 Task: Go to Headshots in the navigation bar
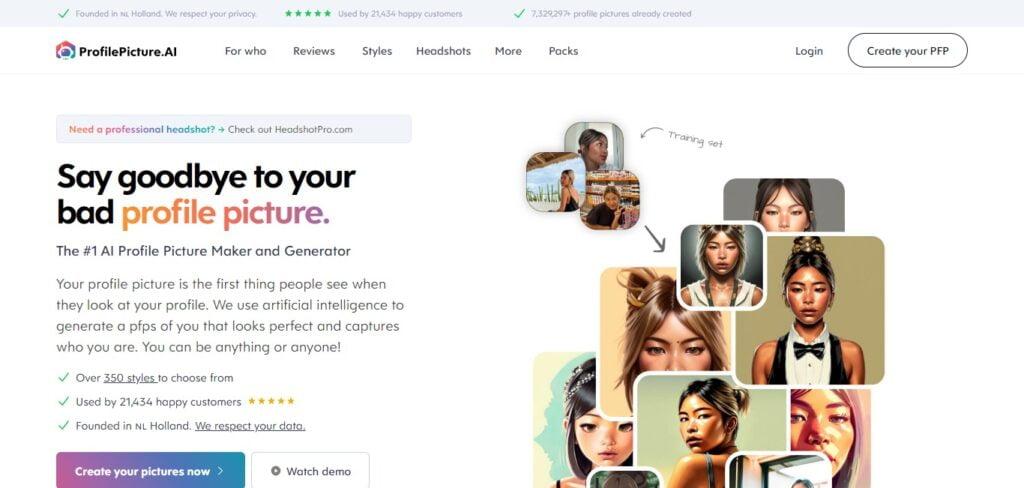tap(443, 51)
